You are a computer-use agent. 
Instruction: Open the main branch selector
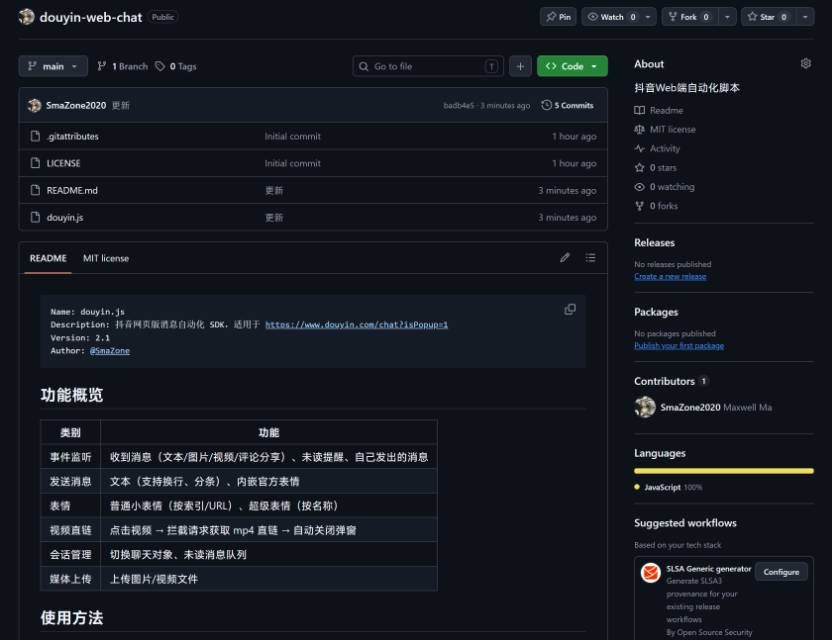coord(53,66)
